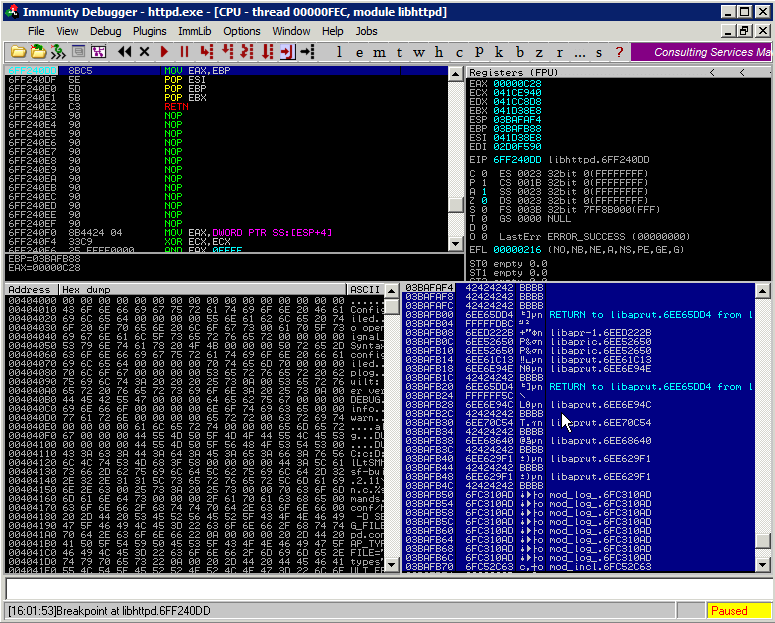Image resolution: width=775 pixels, height=623 pixels.
Task: Open the Log window via 'l' button
Action: click(340, 52)
